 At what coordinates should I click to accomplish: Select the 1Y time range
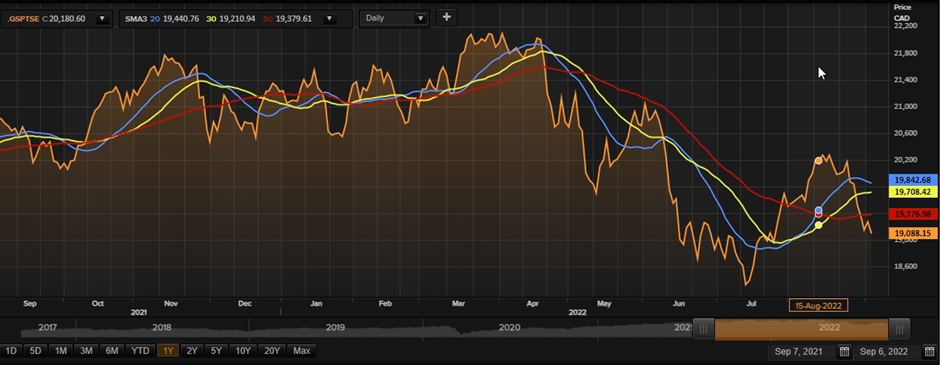[x=168, y=351]
